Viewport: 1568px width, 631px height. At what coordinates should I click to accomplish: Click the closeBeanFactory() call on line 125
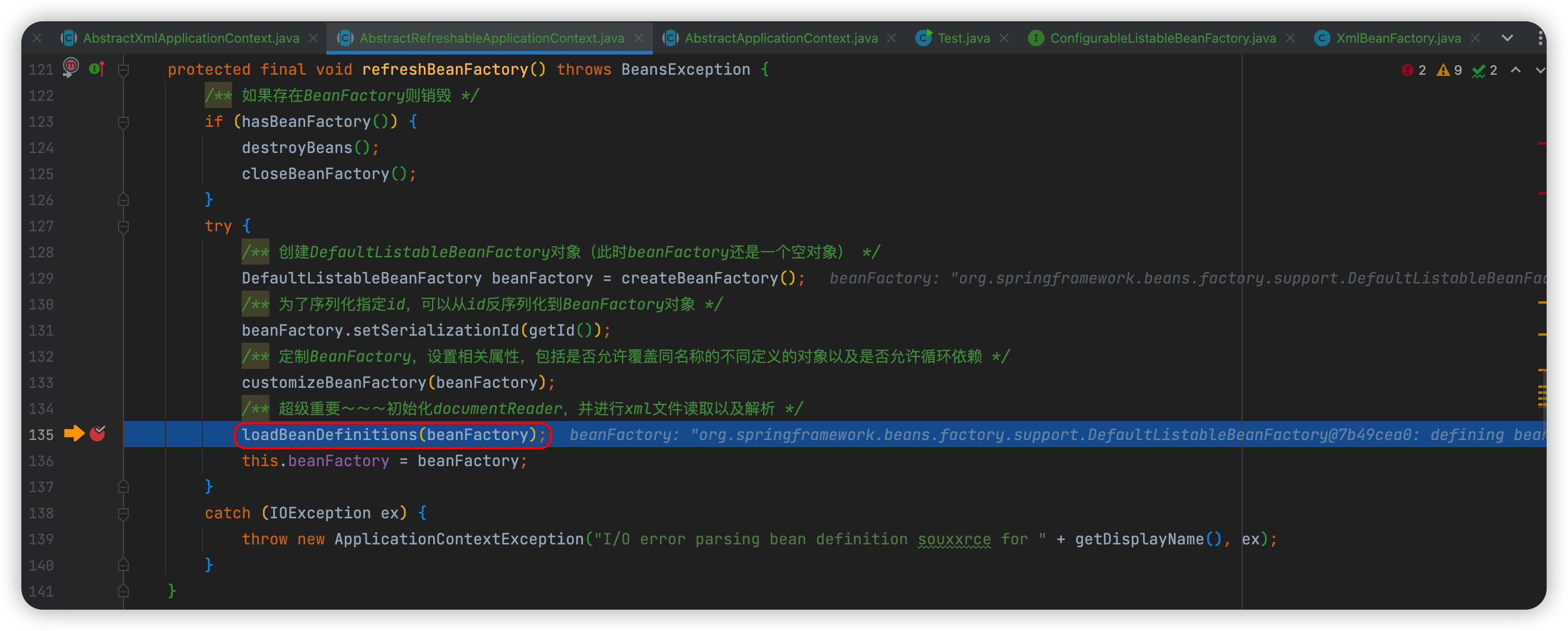click(x=325, y=174)
